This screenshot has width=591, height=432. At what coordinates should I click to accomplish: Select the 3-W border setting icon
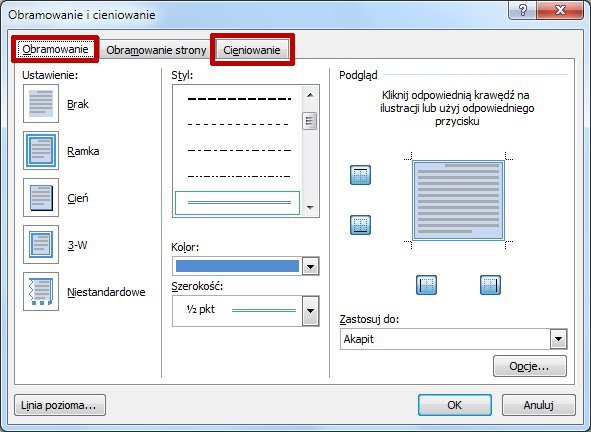click(41, 244)
